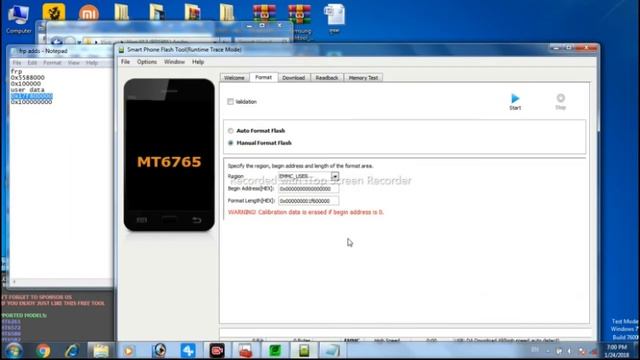Switch to the Download tab
Screen dimensions: 640x360
[x=293, y=78]
